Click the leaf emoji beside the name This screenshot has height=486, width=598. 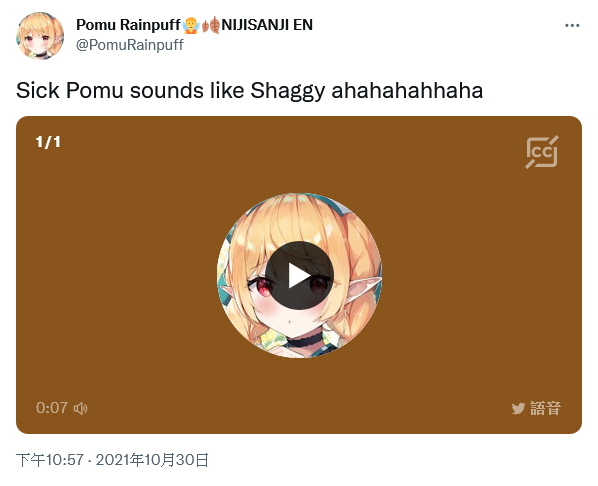pos(211,25)
